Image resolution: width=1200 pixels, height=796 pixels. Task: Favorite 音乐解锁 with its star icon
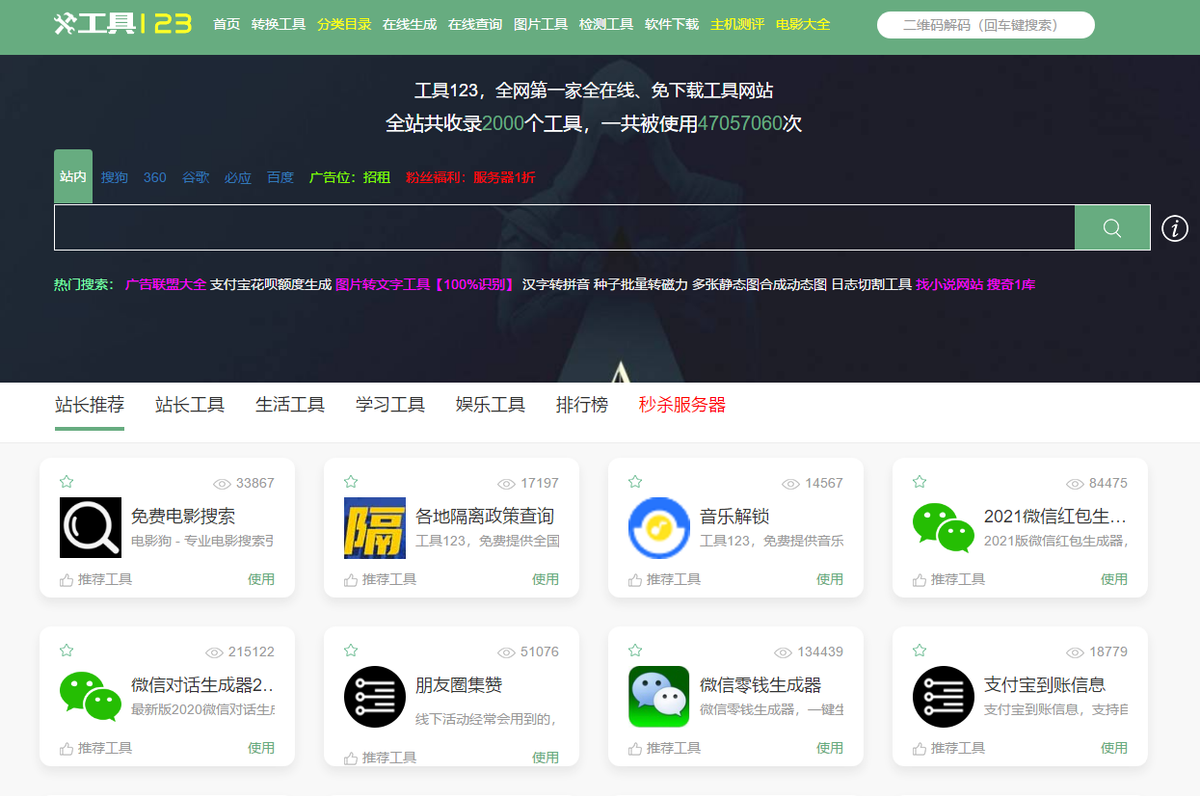pyautogui.click(x=635, y=482)
